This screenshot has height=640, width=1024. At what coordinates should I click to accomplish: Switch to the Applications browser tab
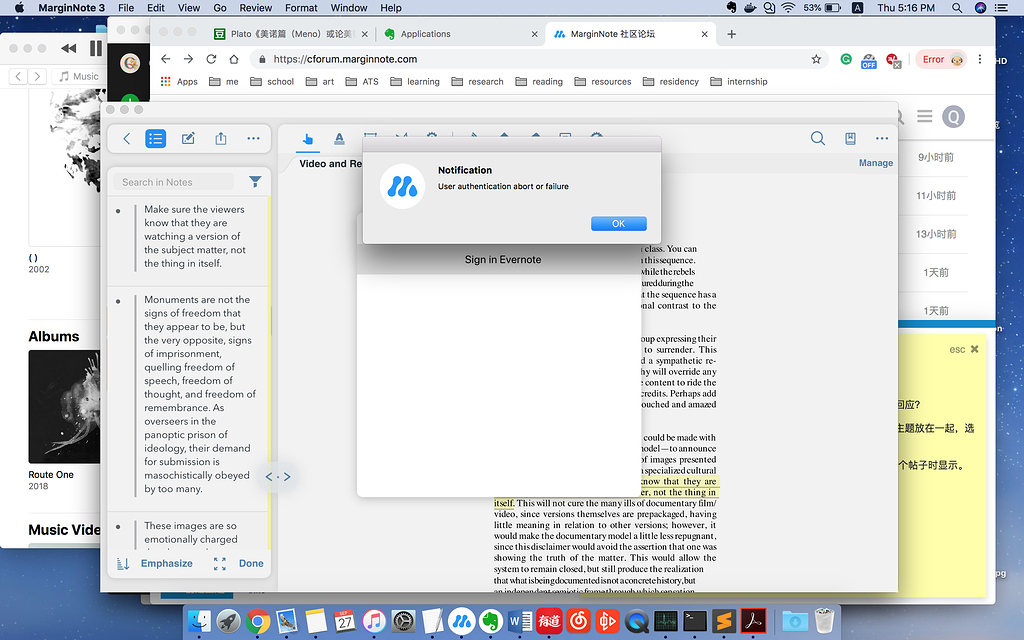click(425, 34)
